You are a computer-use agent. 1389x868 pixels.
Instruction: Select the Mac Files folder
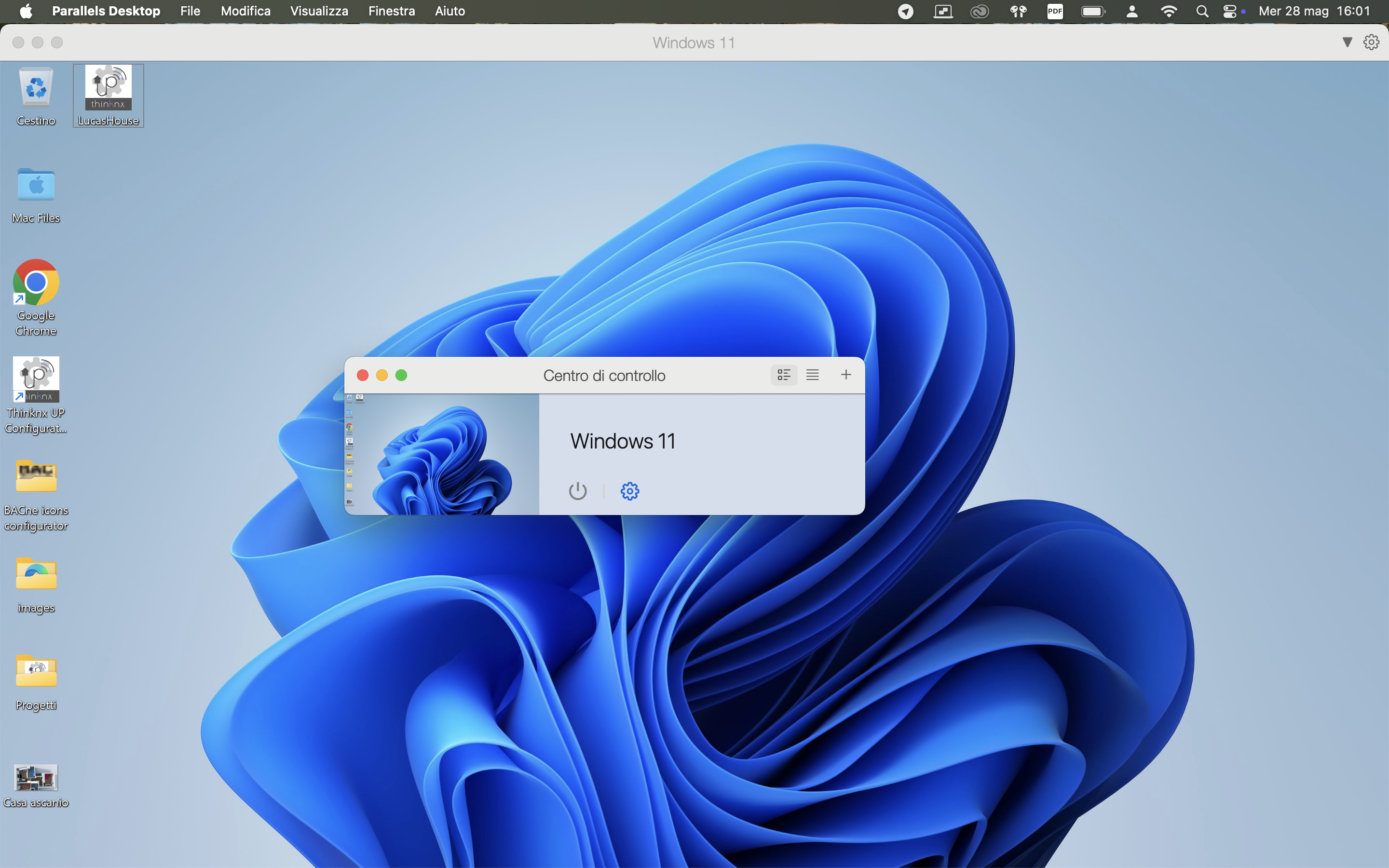coord(36,195)
